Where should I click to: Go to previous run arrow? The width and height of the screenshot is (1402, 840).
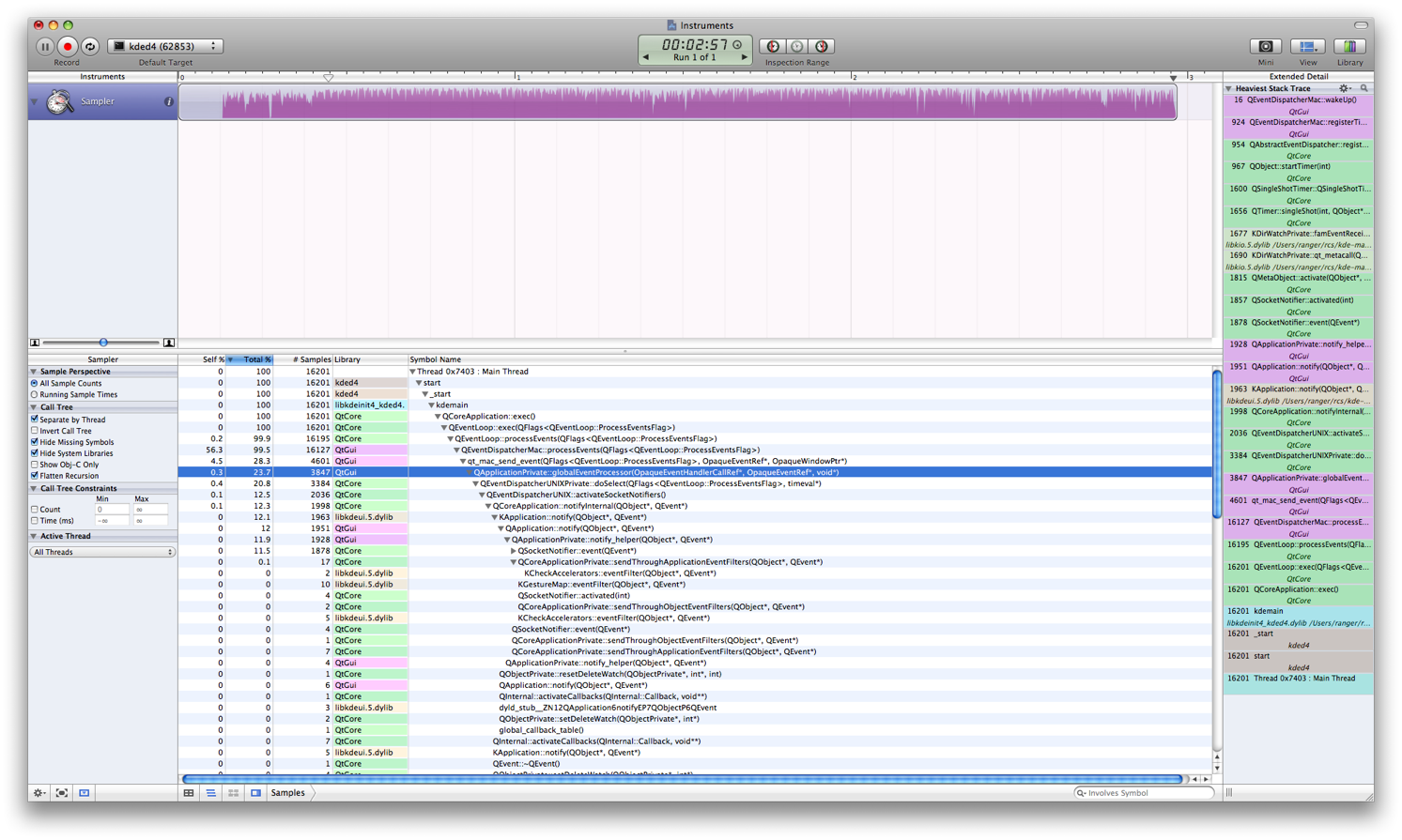click(645, 57)
